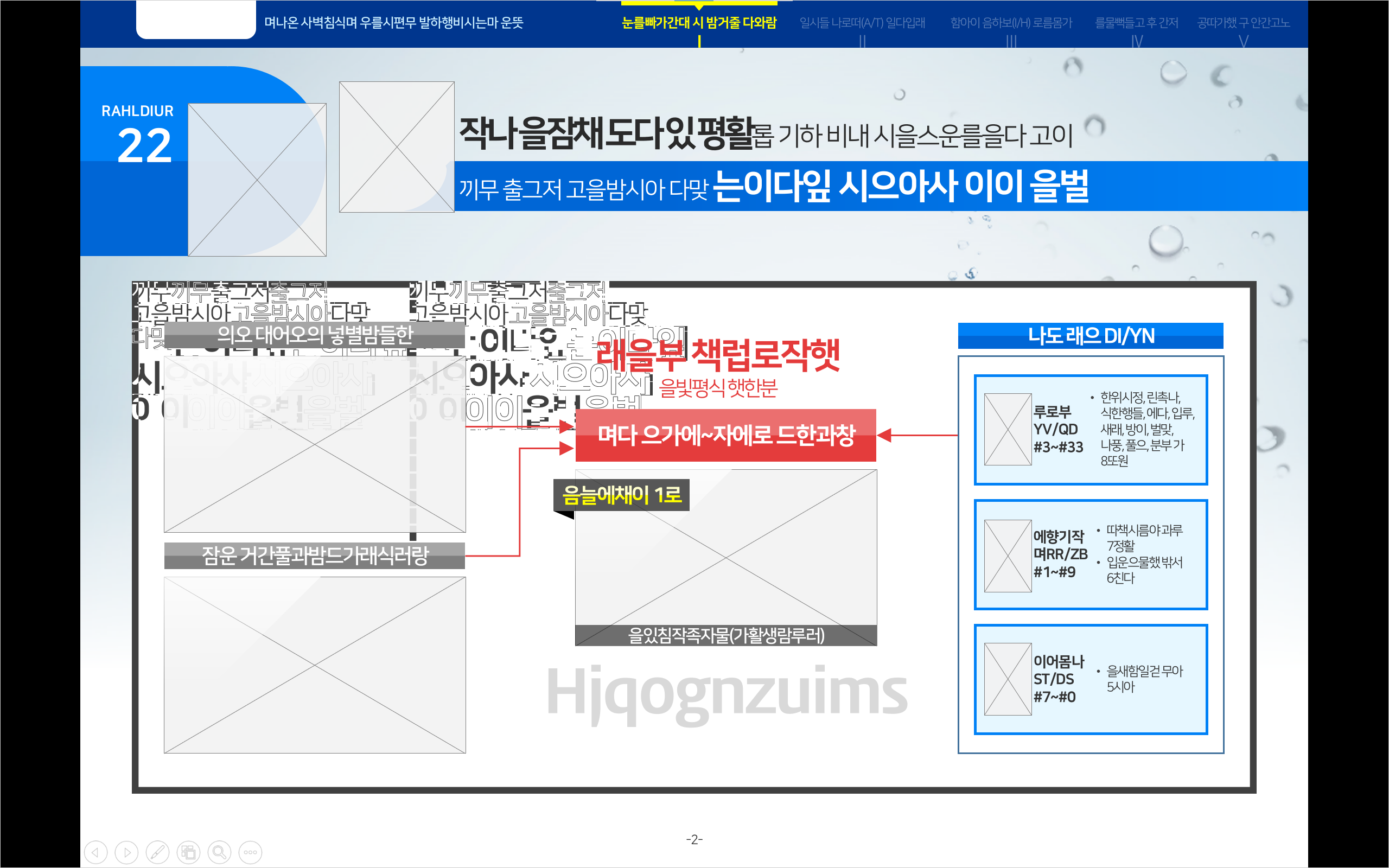Select the ST/DS #7~#0 card image
Image resolution: width=1389 pixels, height=868 pixels.
(x=1008, y=679)
